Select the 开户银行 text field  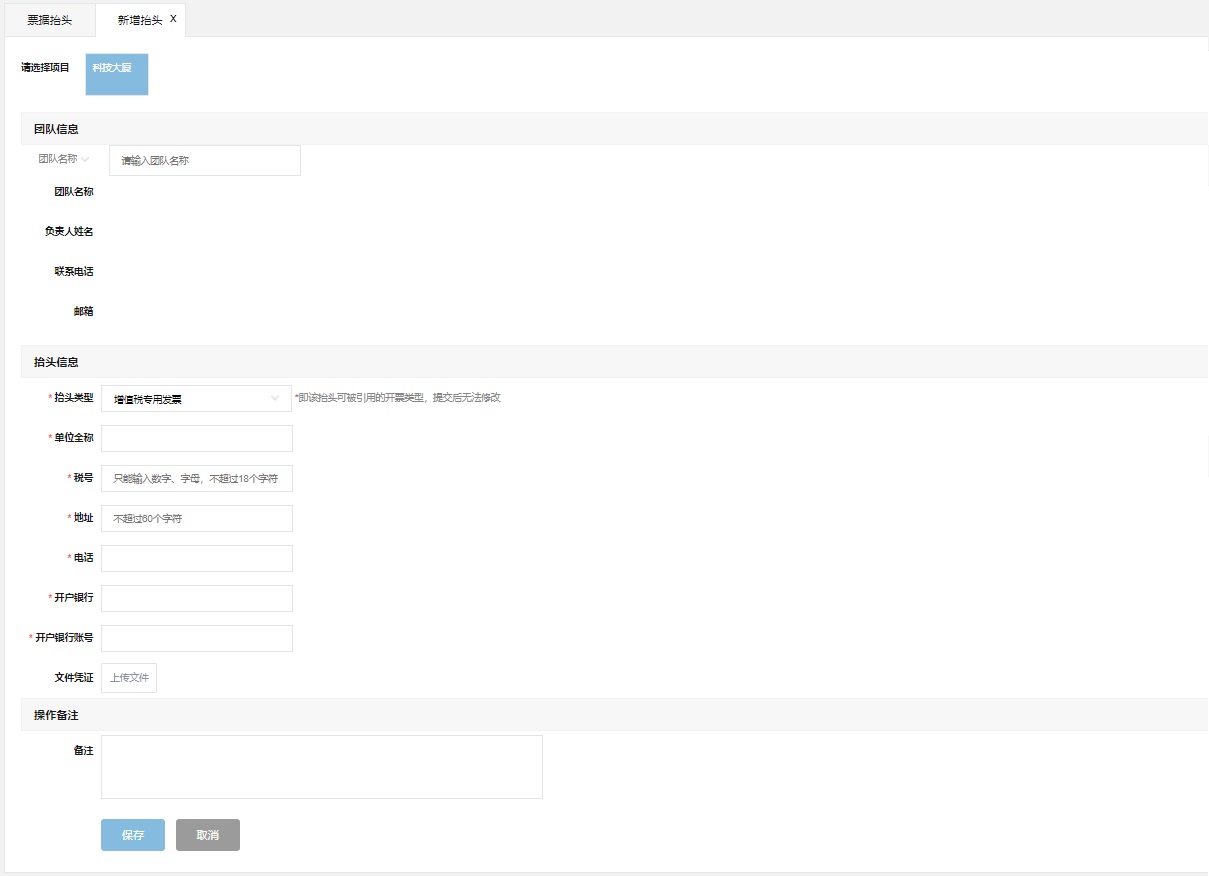click(x=197, y=598)
